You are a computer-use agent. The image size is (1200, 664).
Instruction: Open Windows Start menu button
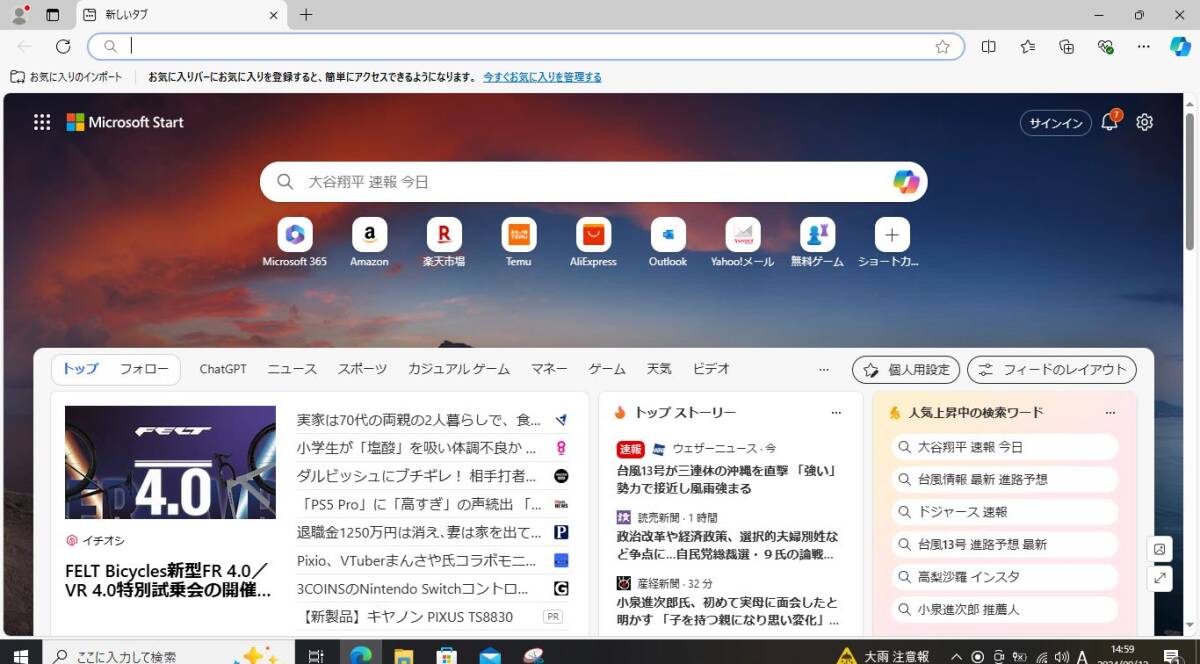pyautogui.click(x=20, y=657)
